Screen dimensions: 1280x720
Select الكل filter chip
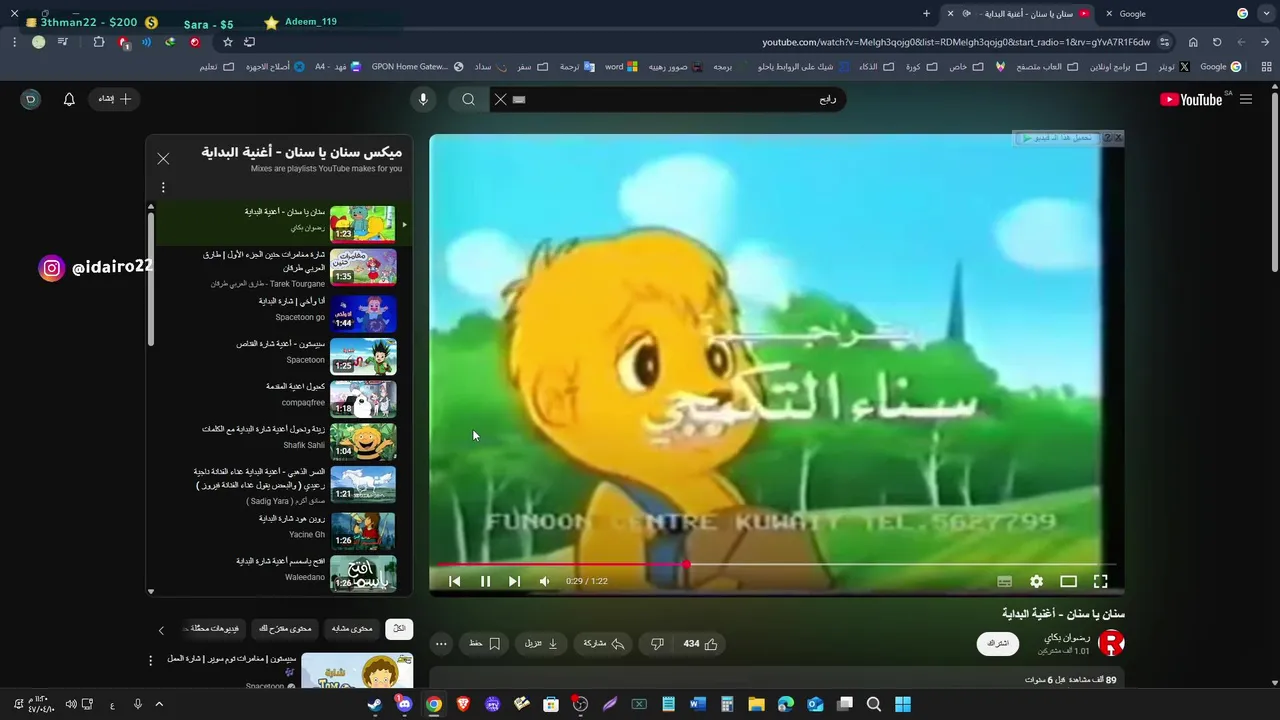[399, 629]
